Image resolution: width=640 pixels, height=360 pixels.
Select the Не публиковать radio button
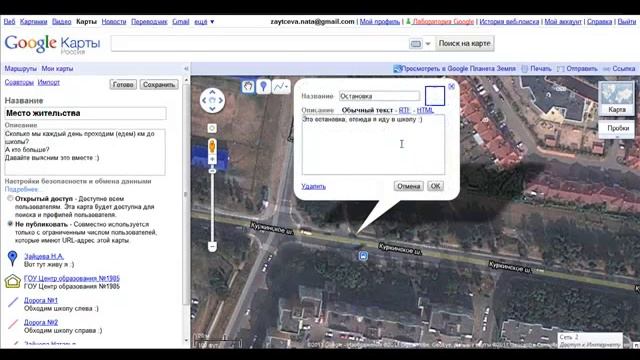point(10,224)
